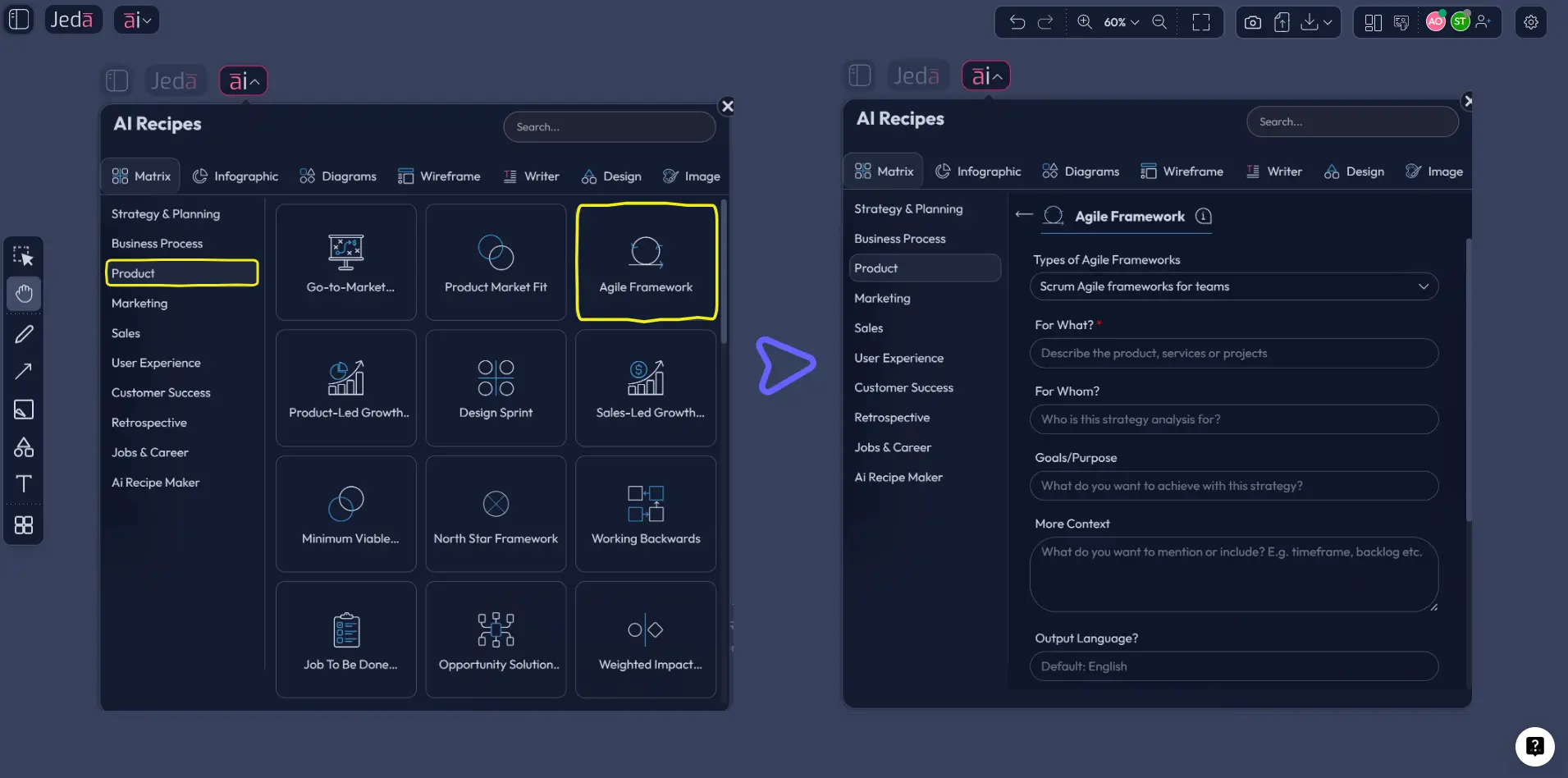Choose the arrow connector tool
The width and height of the screenshot is (1568, 778).
click(x=24, y=372)
